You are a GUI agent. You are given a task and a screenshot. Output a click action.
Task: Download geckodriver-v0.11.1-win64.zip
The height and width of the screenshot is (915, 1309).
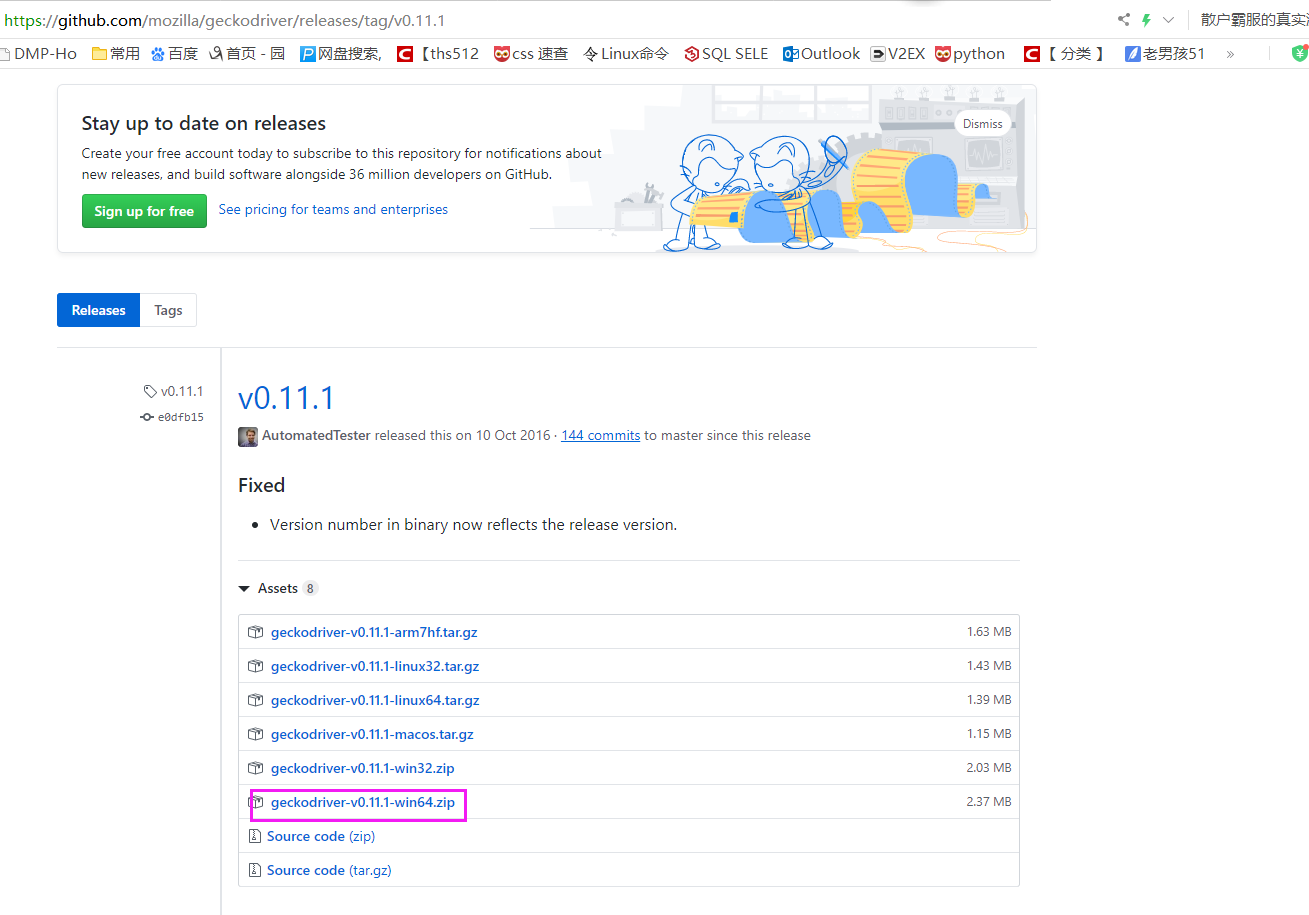click(363, 802)
